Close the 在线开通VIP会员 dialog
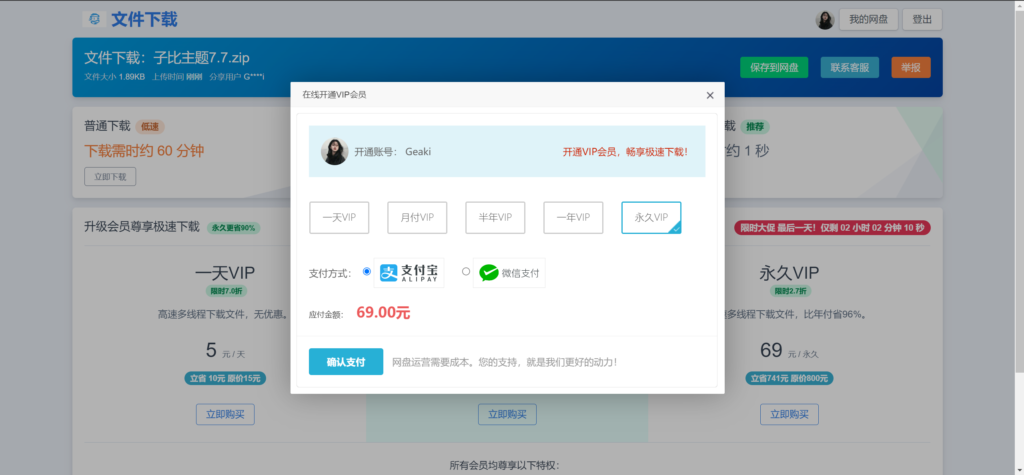 [x=710, y=95]
